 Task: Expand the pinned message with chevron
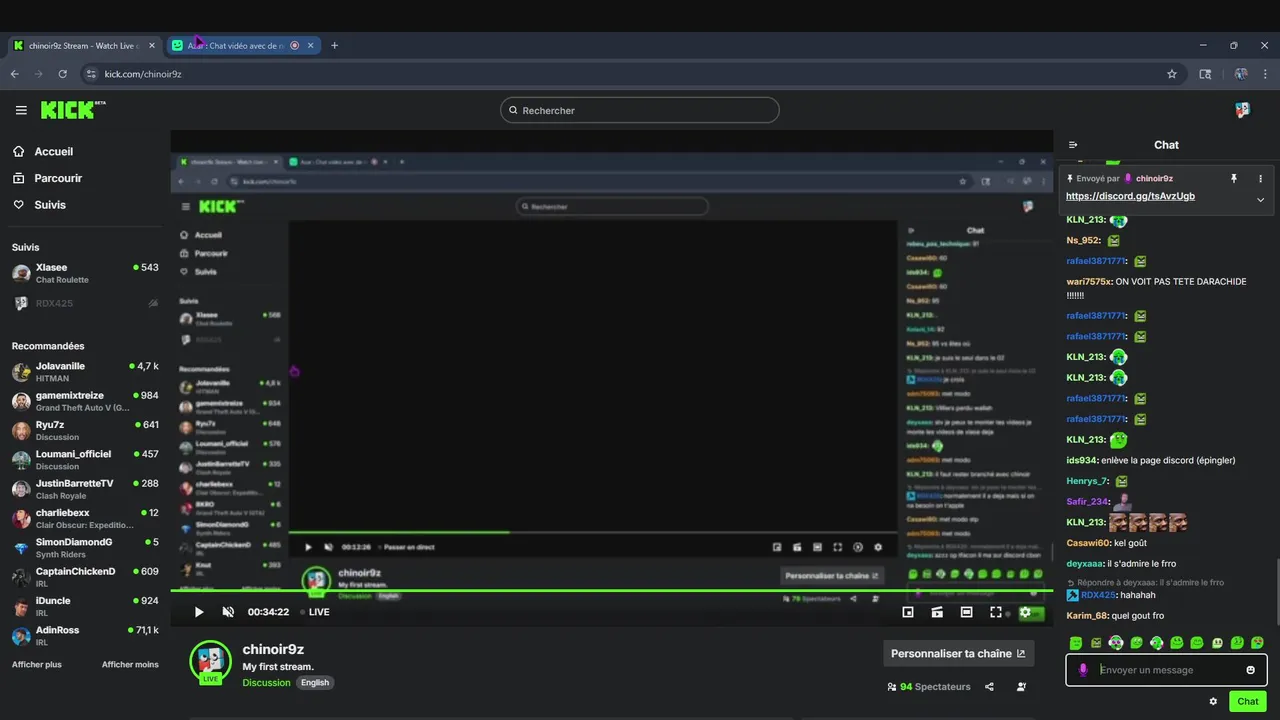point(1260,199)
